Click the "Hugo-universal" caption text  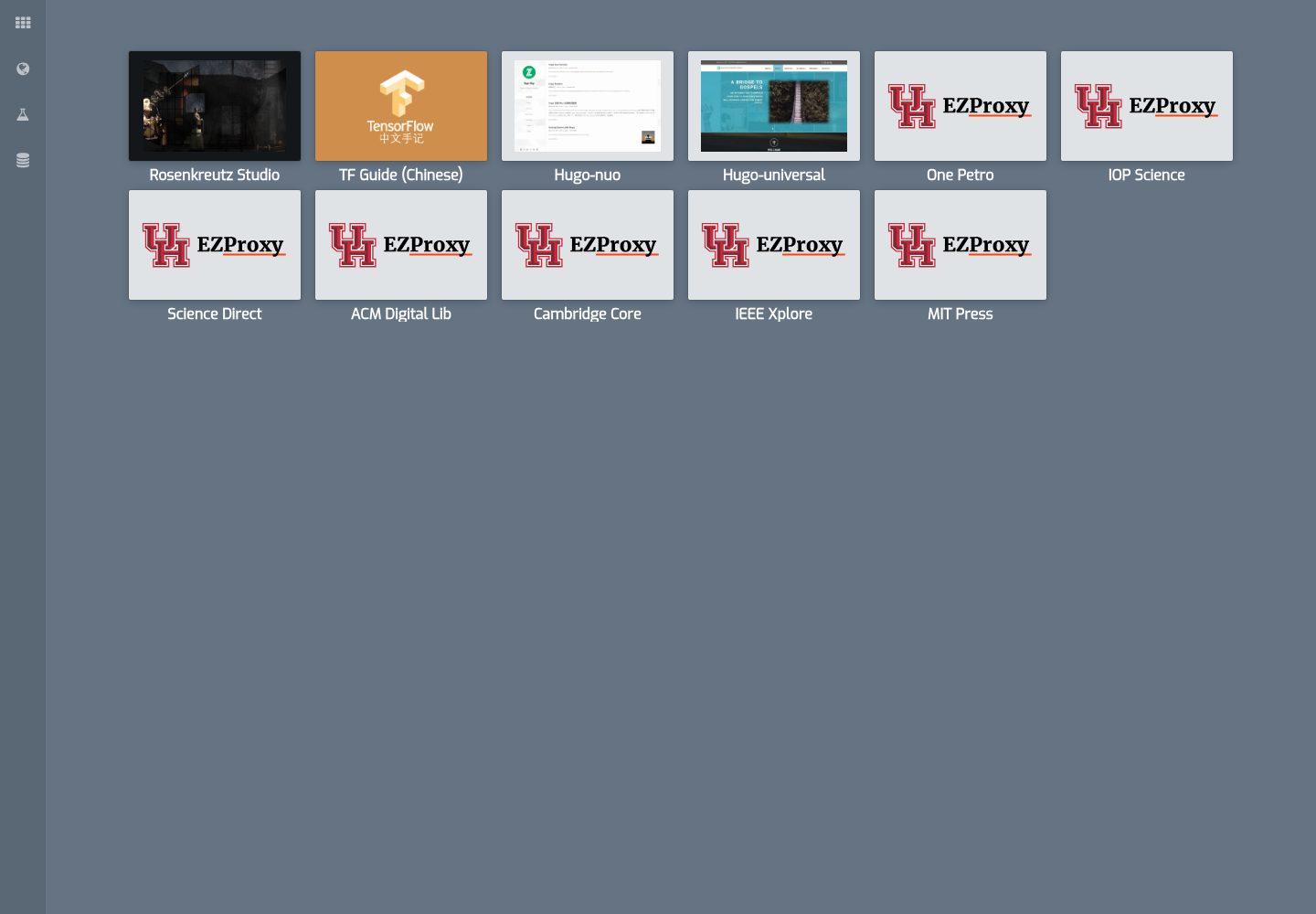(x=774, y=175)
